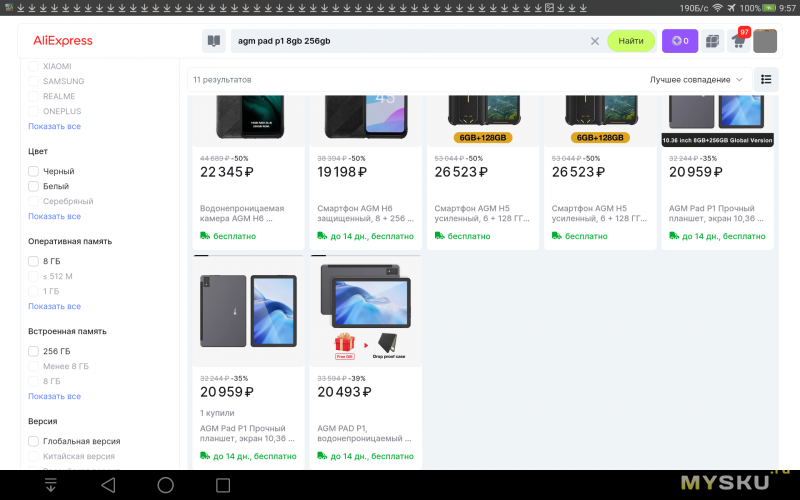Tap the Wi-Fi status icon

pos(717,8)
